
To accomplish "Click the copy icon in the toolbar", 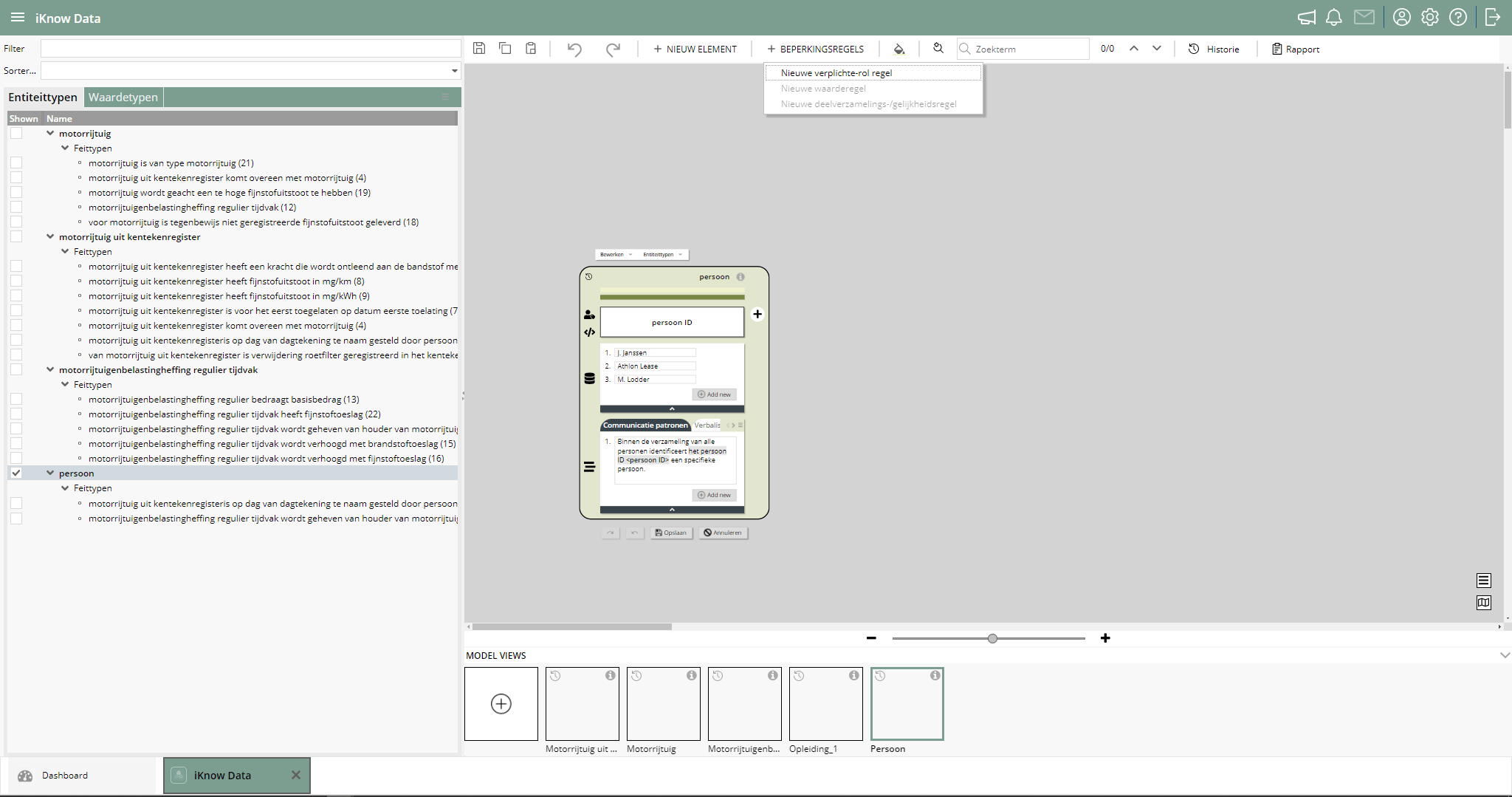I will pyautogui.click(x=505, y=48).
